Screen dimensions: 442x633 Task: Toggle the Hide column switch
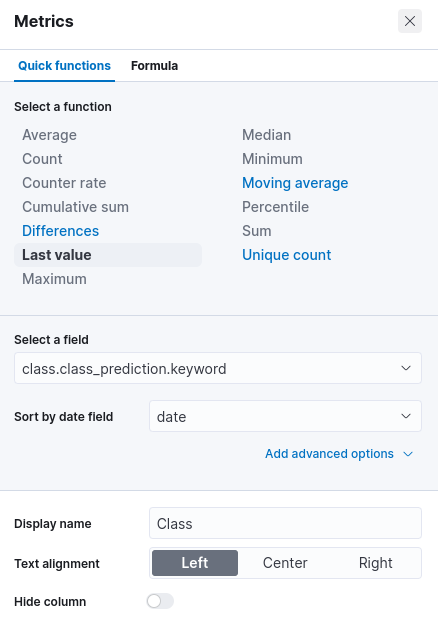pos(160,601)
